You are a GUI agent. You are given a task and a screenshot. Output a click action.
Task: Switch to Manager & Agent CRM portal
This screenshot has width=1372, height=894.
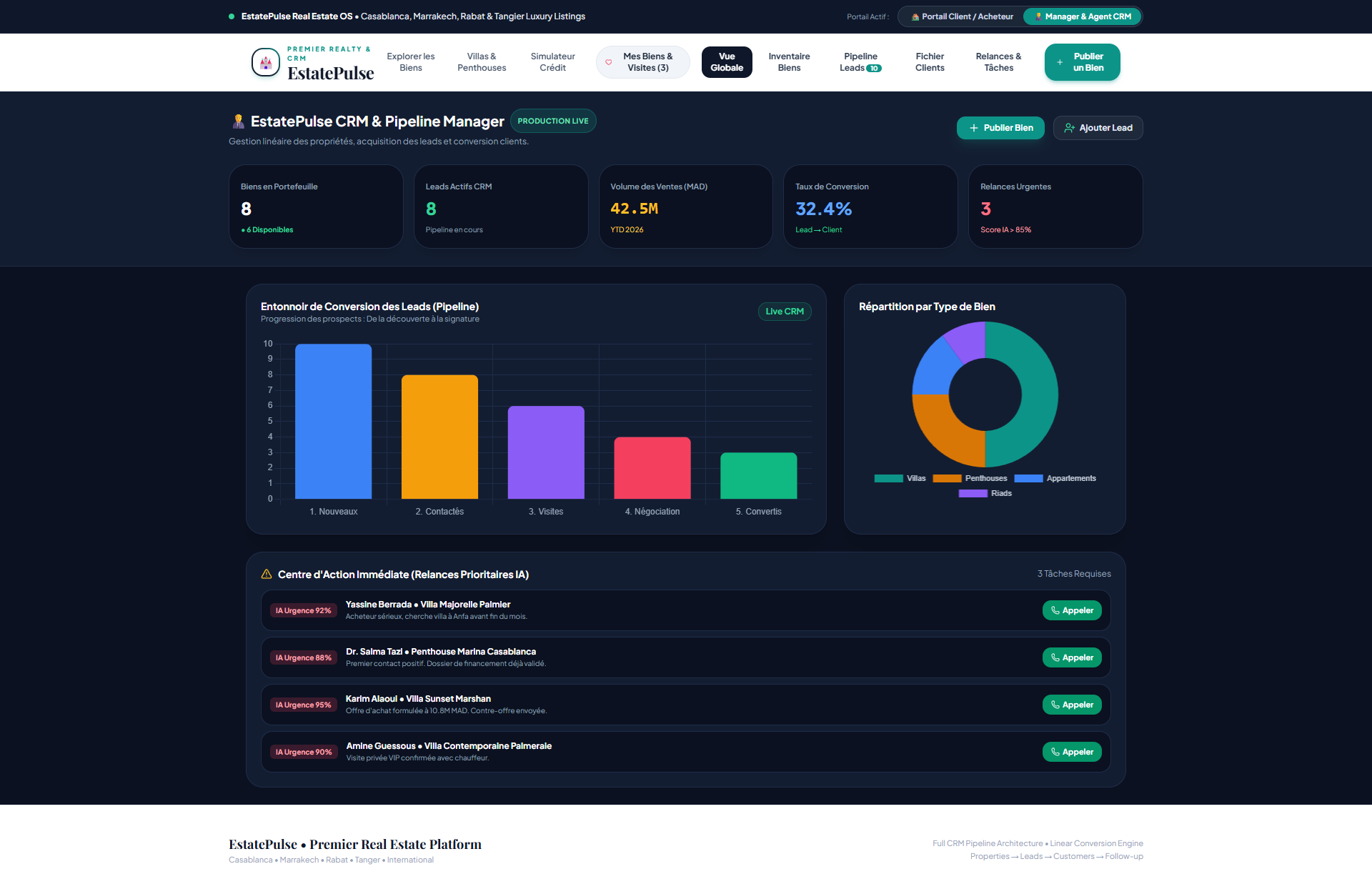[x=1083, y=16]
